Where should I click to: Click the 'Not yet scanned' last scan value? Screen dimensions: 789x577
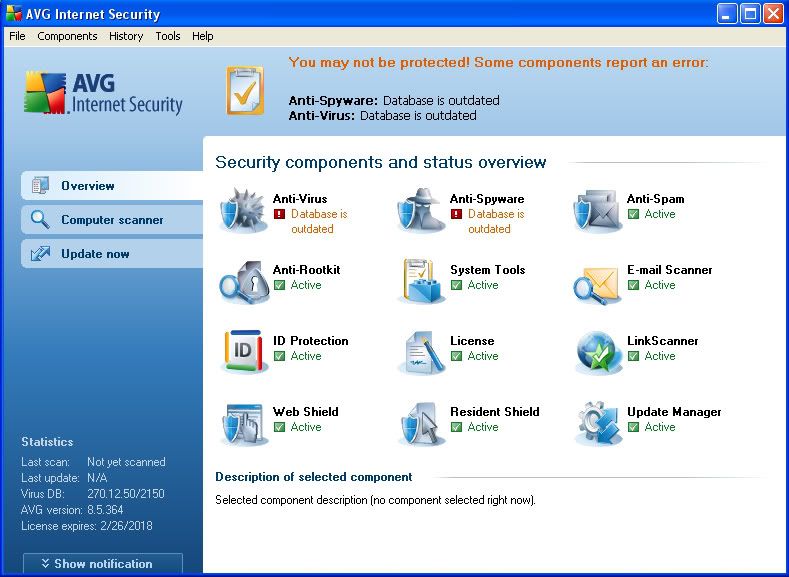click(126, 462)
